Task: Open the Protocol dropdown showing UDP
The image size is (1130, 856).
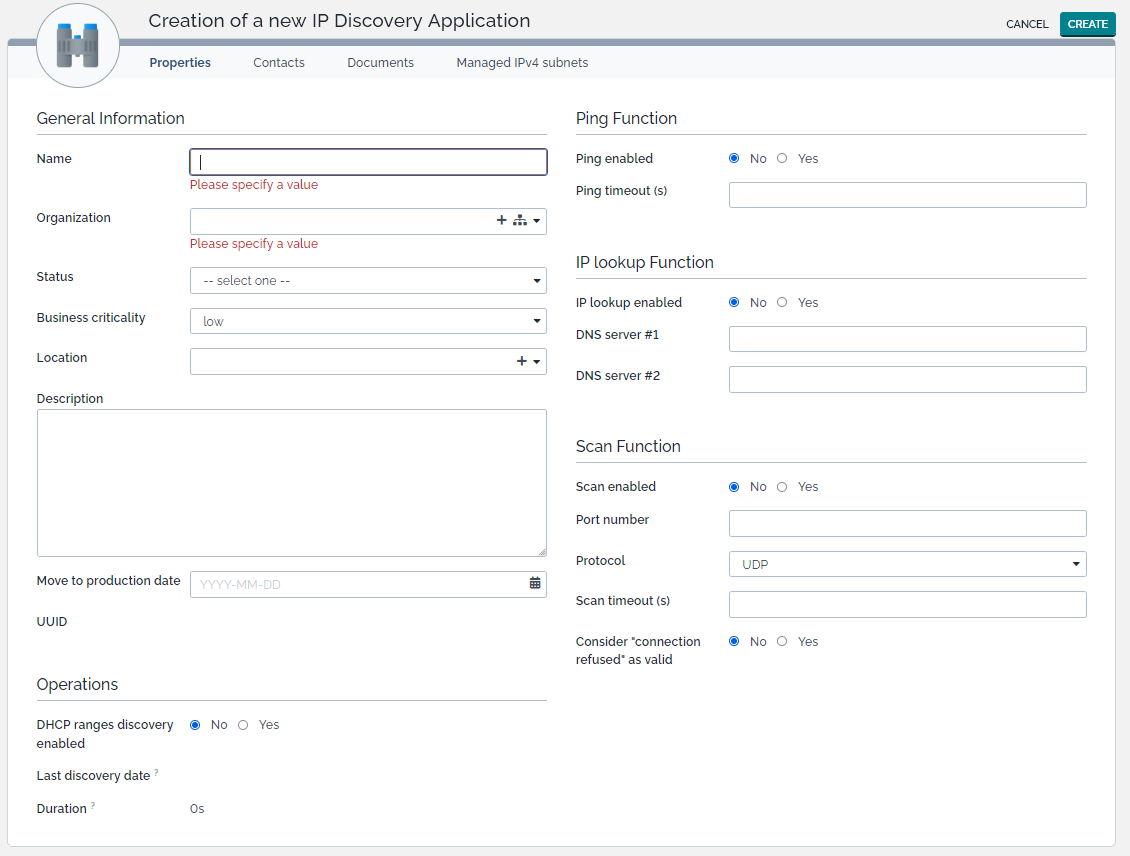Action: coord(907,564)
